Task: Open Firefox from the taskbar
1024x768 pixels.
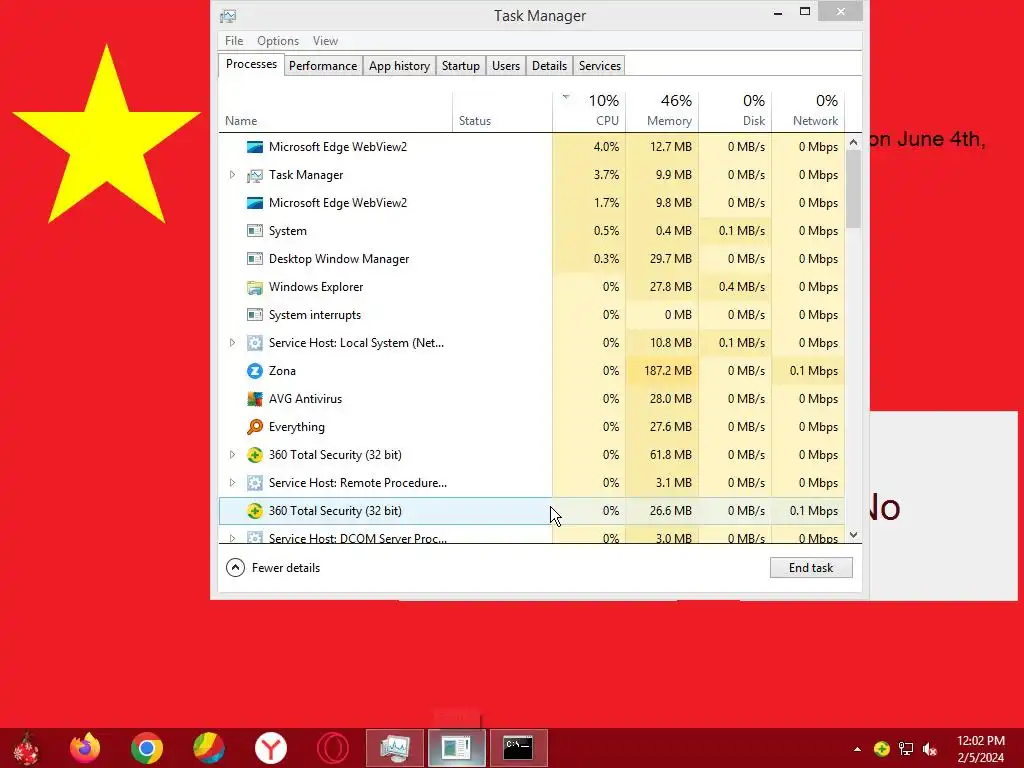Action: click(x=85, y=748)
